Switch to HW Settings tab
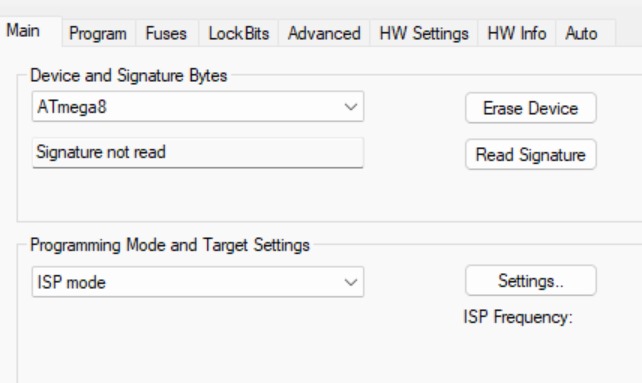Viewport: 642px width, 383px height. click(x=424, y=34)
